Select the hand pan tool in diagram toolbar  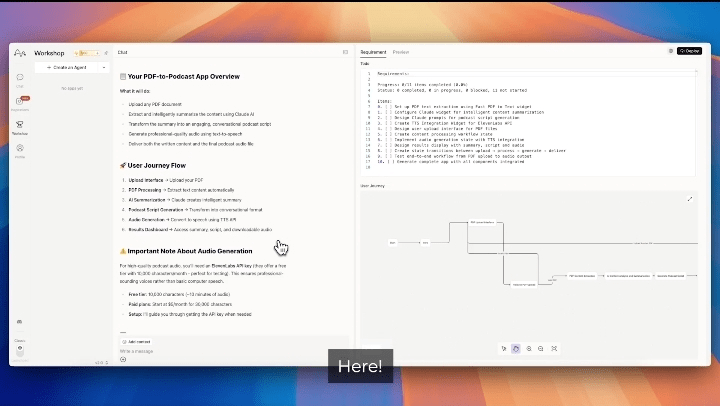(516, 348)
